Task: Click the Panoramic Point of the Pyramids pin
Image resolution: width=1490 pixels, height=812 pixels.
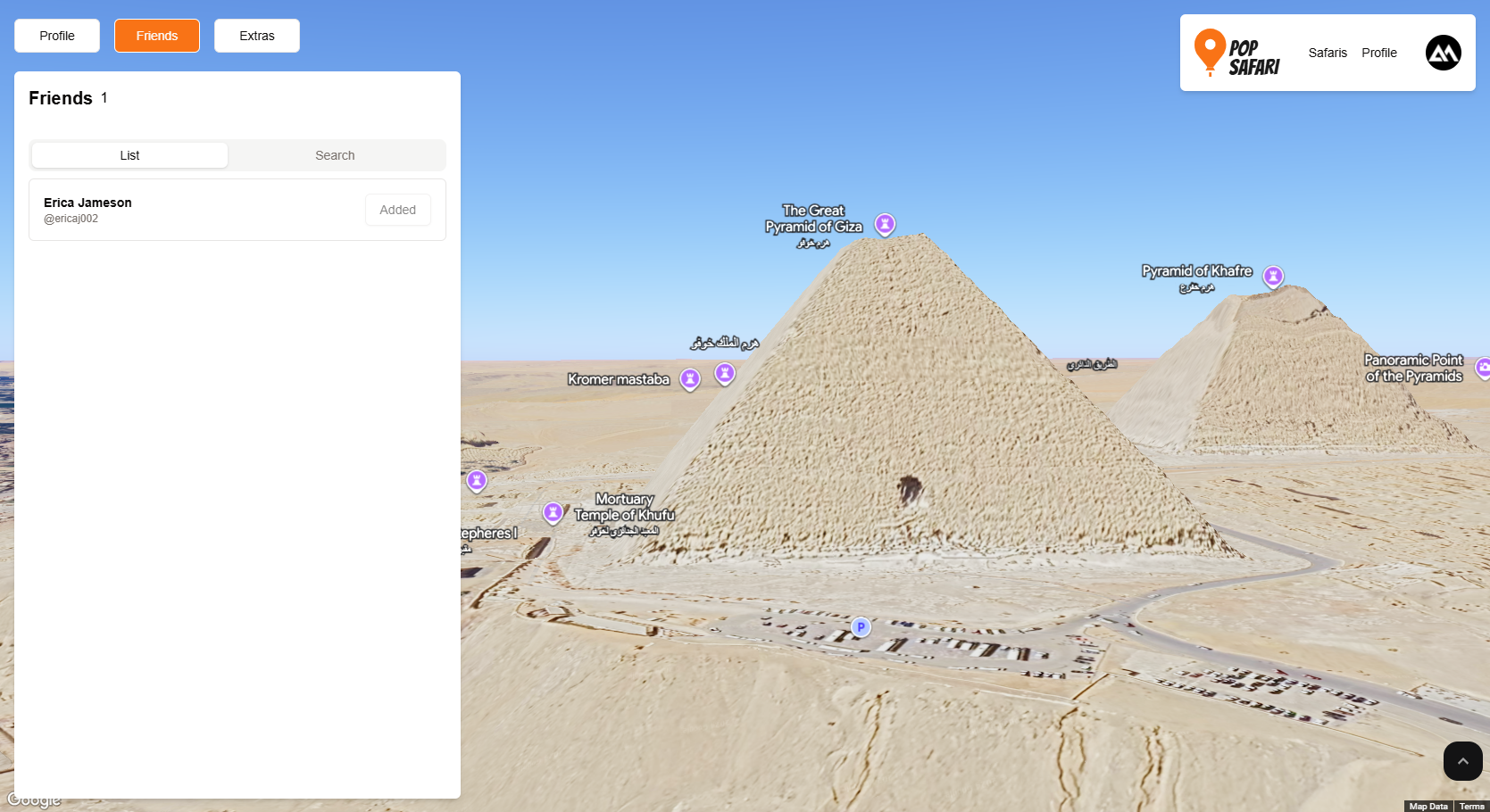Action: click(x=1482, y=367)
